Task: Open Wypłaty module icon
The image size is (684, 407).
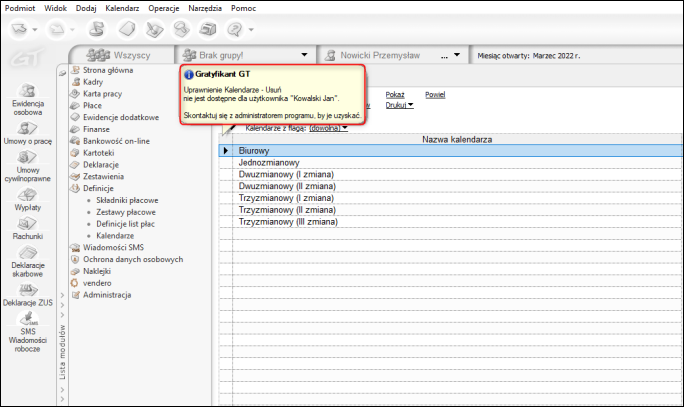Action: [27, 199]
